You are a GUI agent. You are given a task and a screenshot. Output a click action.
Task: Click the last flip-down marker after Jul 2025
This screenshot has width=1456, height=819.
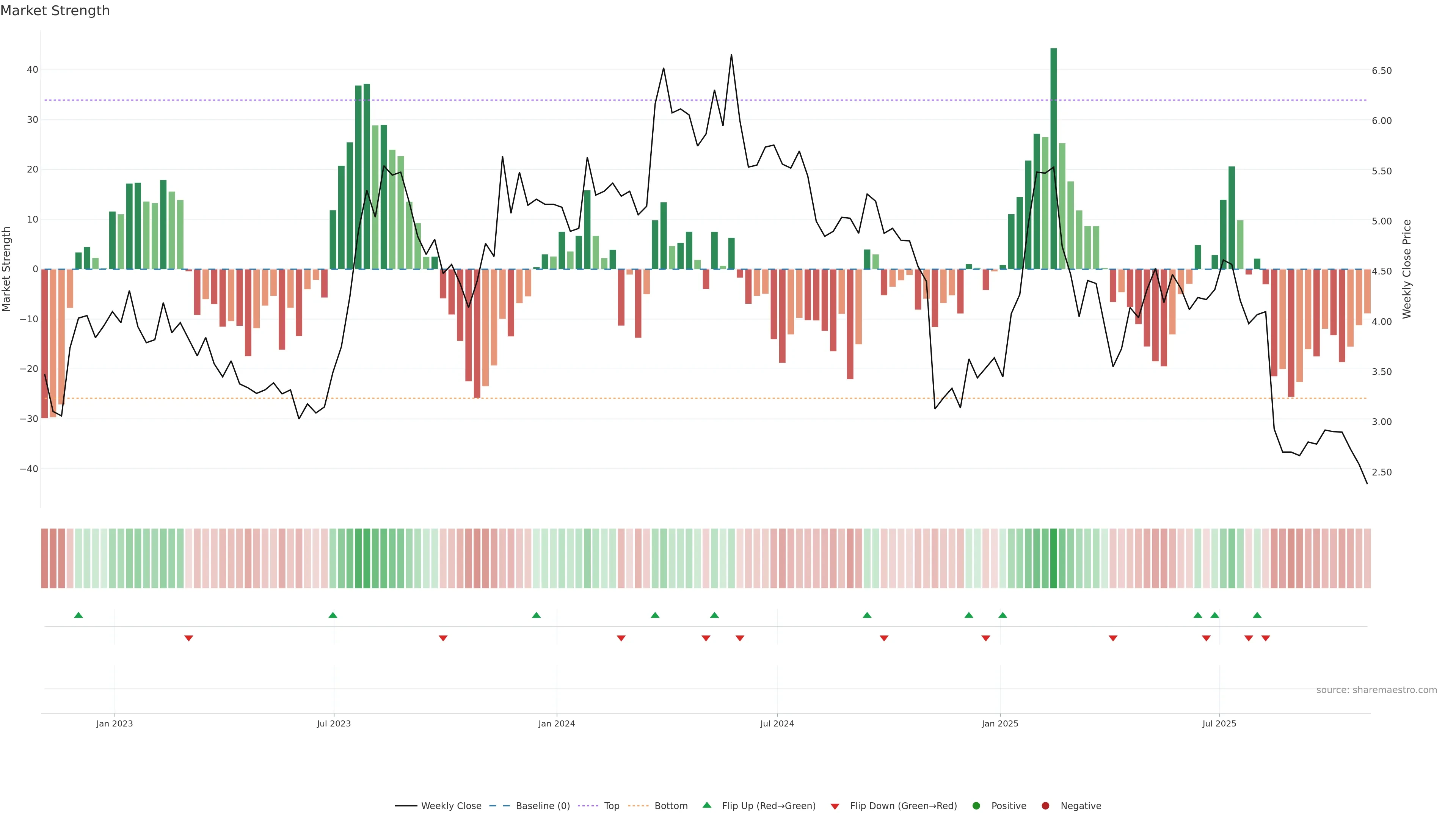point(1266,638)
